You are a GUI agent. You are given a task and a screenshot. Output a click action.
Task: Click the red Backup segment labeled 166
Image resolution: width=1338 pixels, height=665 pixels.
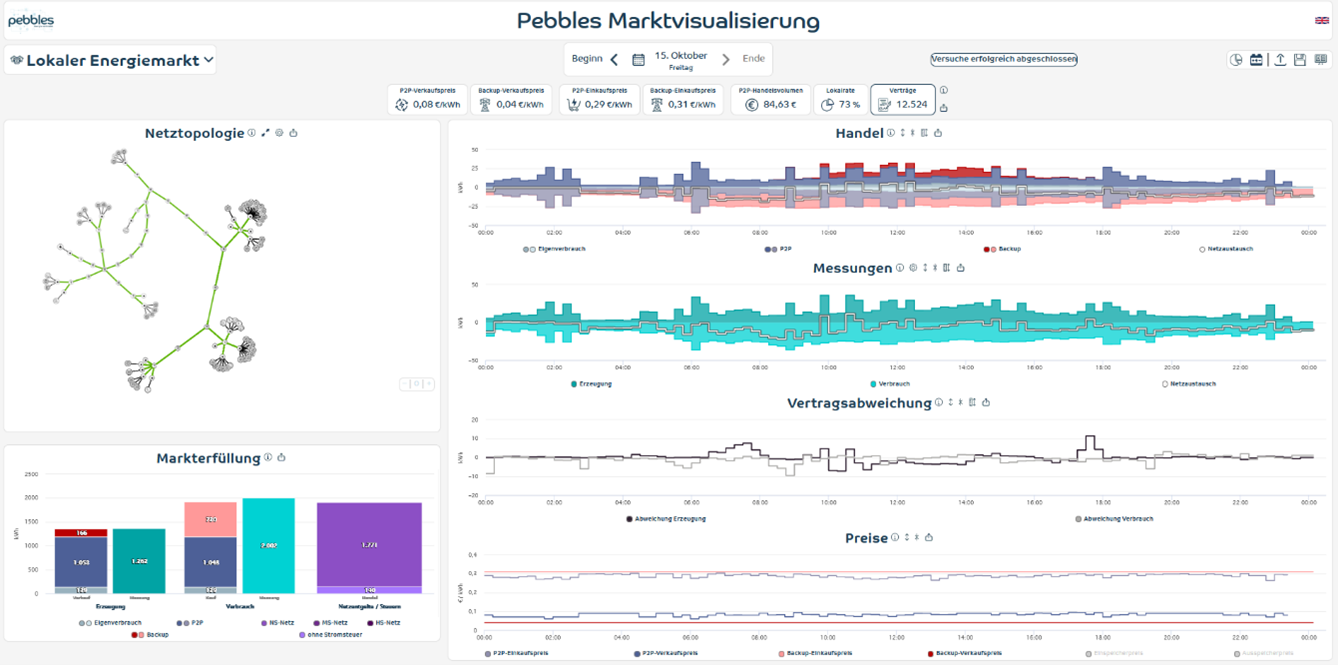pos(81,533)
